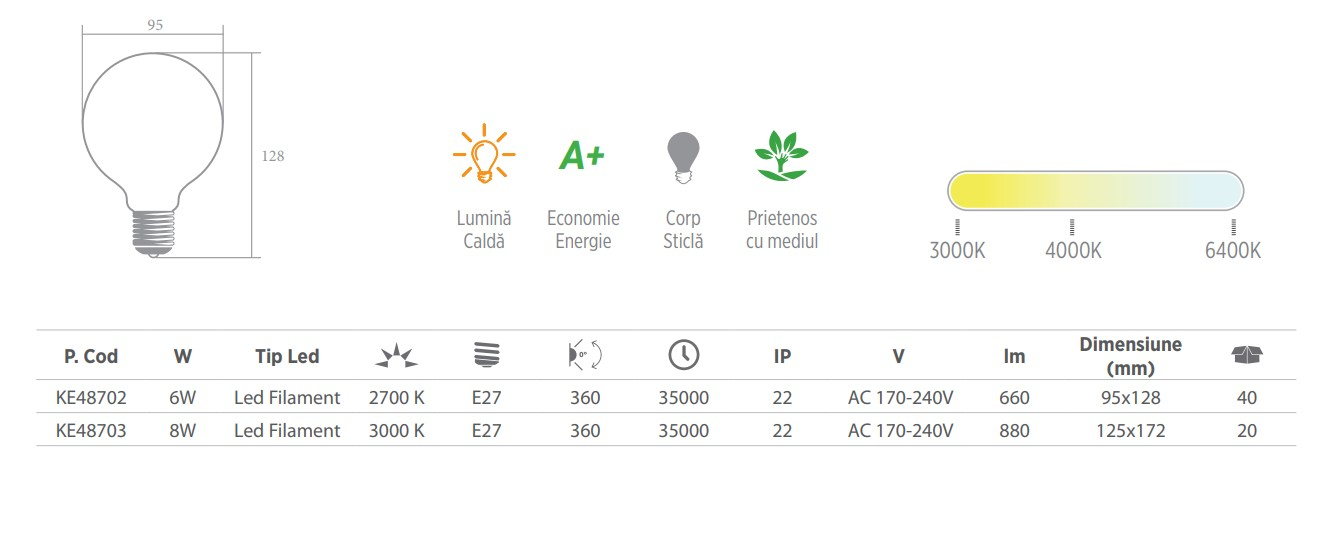
Task: Click the green A+ energy icon
Action: point(582,155)
